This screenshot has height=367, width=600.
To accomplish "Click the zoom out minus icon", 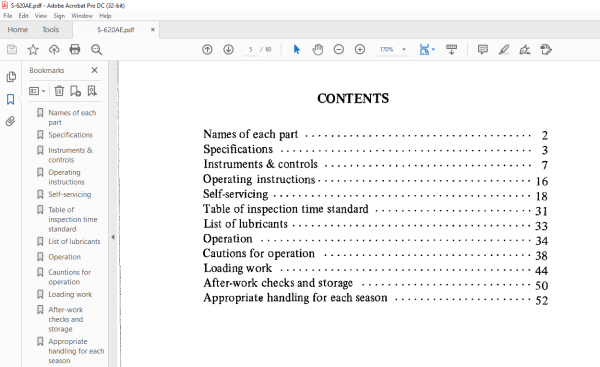I will tap(339, 49).
